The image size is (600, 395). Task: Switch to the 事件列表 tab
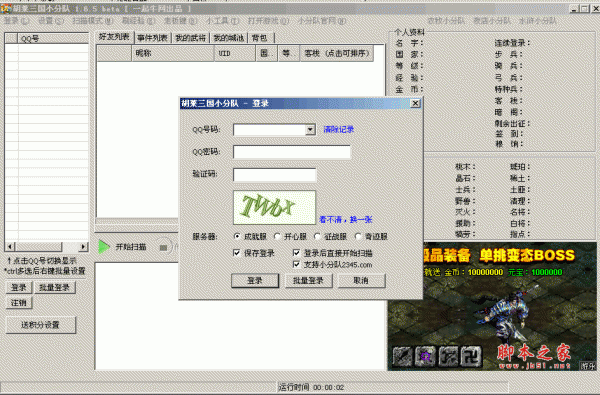(152, 38)
